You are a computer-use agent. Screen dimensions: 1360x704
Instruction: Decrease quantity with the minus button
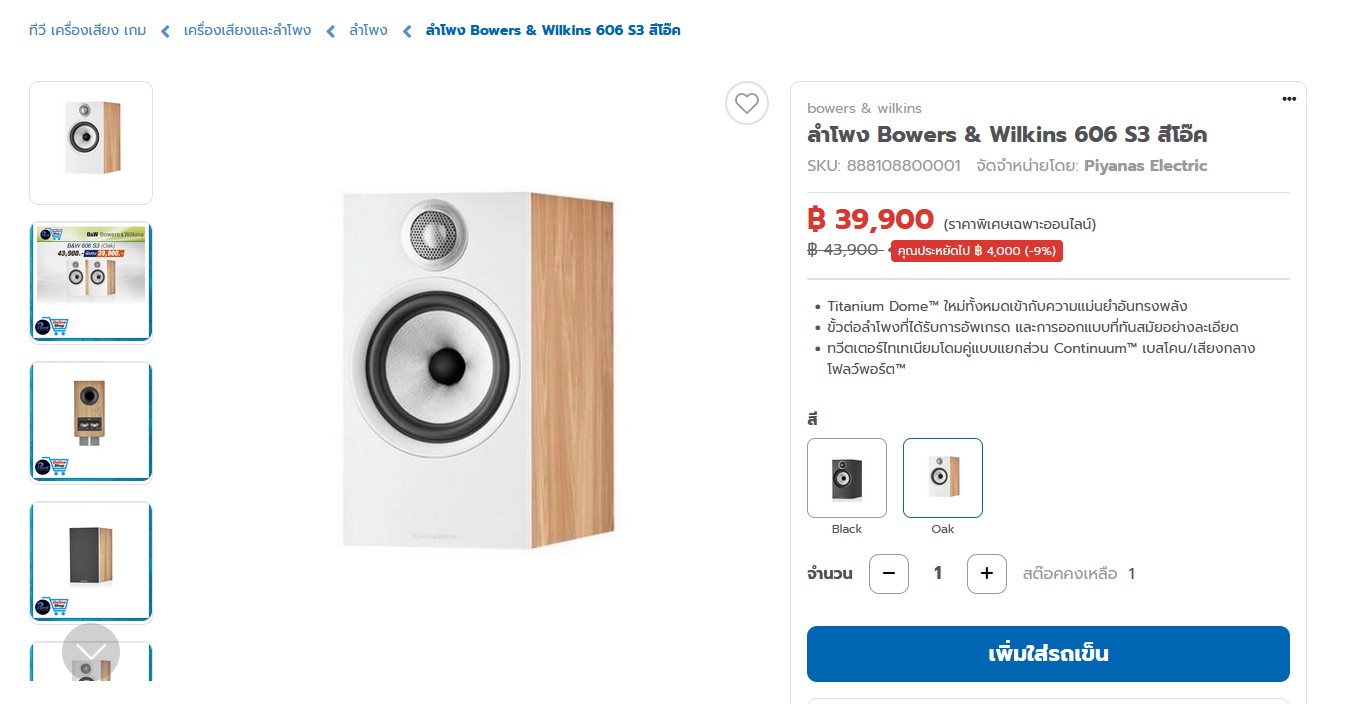[x=888, y=574]
